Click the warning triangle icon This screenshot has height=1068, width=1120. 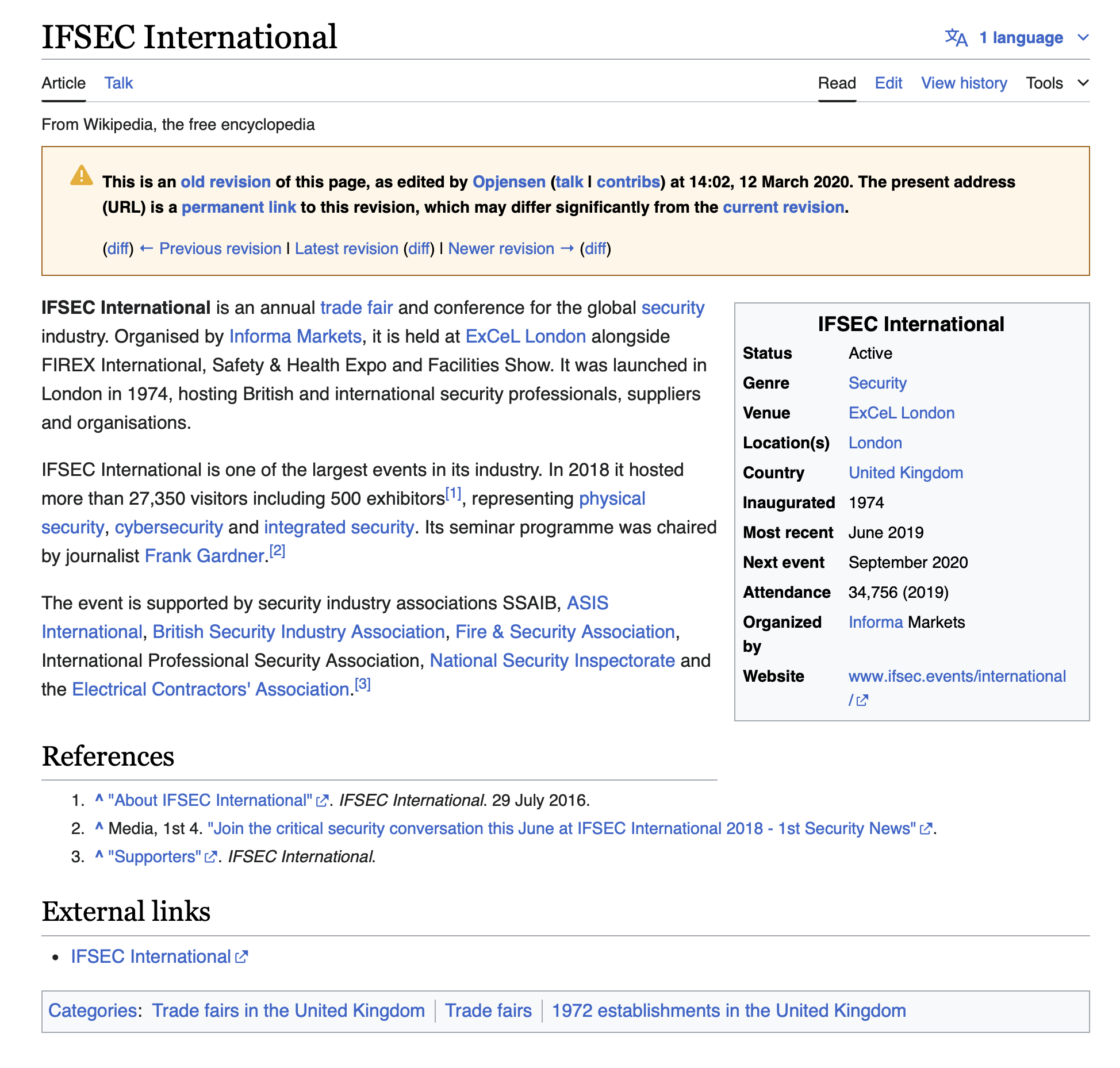81,176
